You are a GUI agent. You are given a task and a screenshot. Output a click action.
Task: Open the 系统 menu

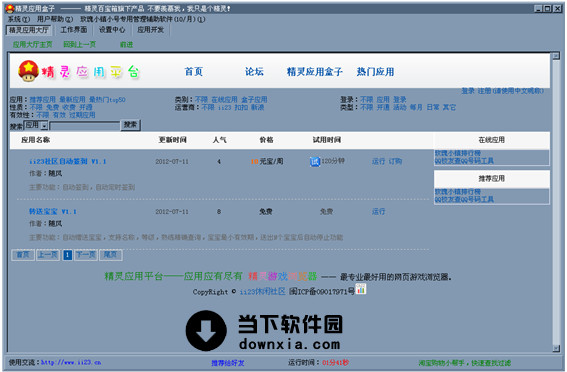[18, 19]
